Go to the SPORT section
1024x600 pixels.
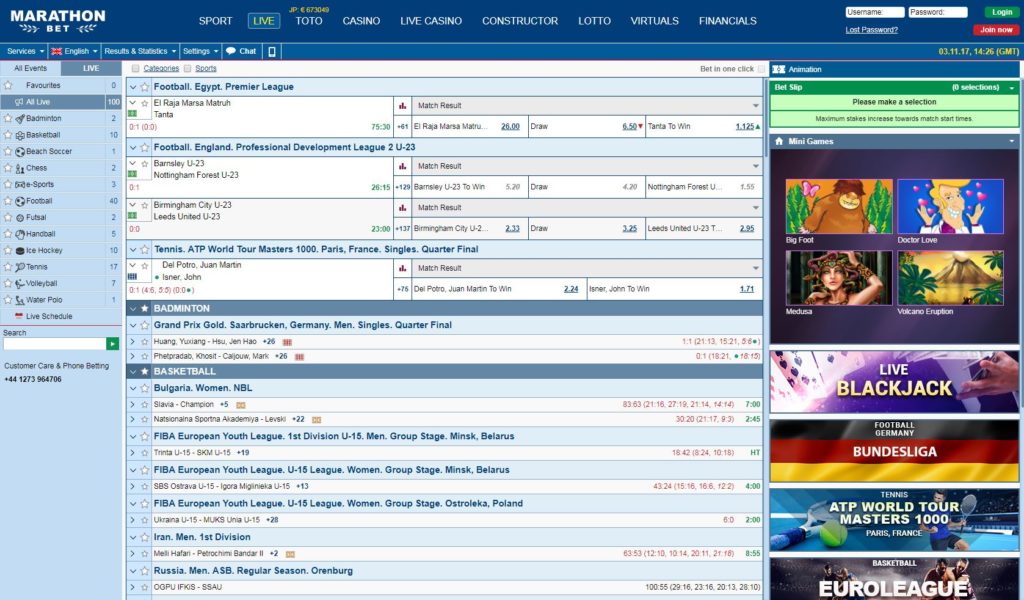[216, 21]
